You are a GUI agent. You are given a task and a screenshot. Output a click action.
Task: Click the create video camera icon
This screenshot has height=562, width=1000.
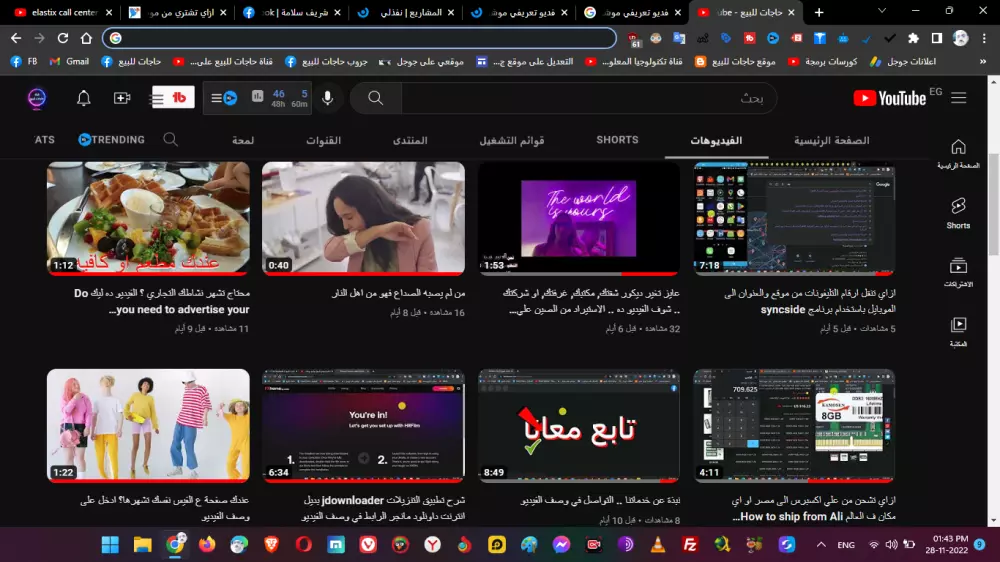click(122, 98)
